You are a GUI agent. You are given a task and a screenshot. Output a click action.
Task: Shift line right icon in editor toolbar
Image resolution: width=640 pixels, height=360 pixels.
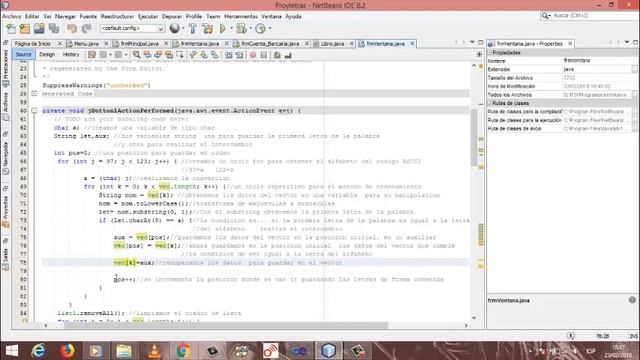point(239,55)
